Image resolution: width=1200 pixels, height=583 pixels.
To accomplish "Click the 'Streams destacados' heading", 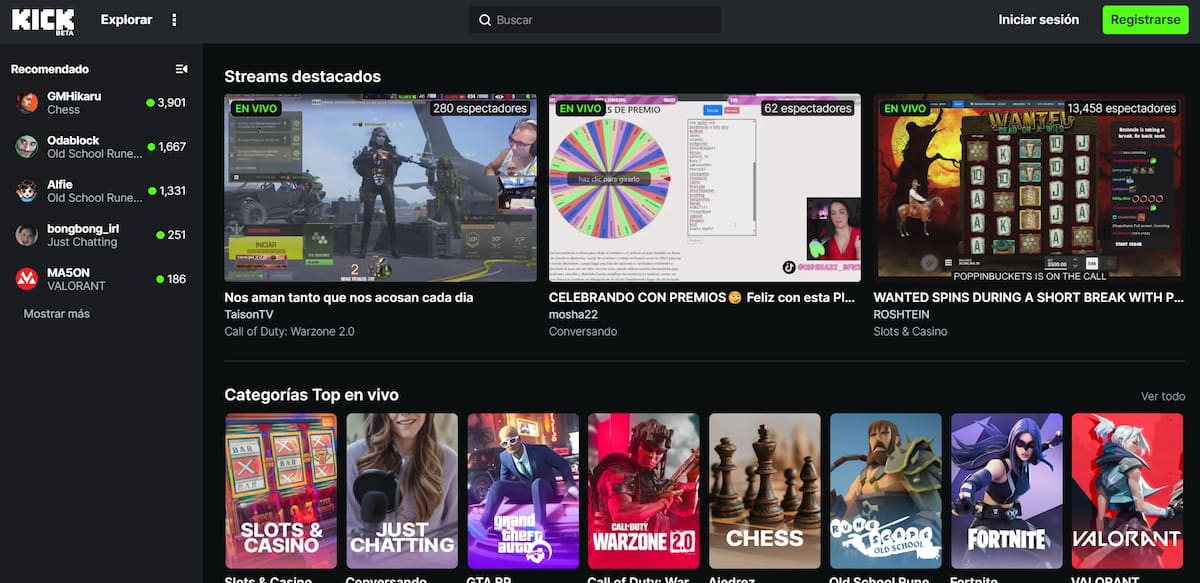I will coord(302,76).
